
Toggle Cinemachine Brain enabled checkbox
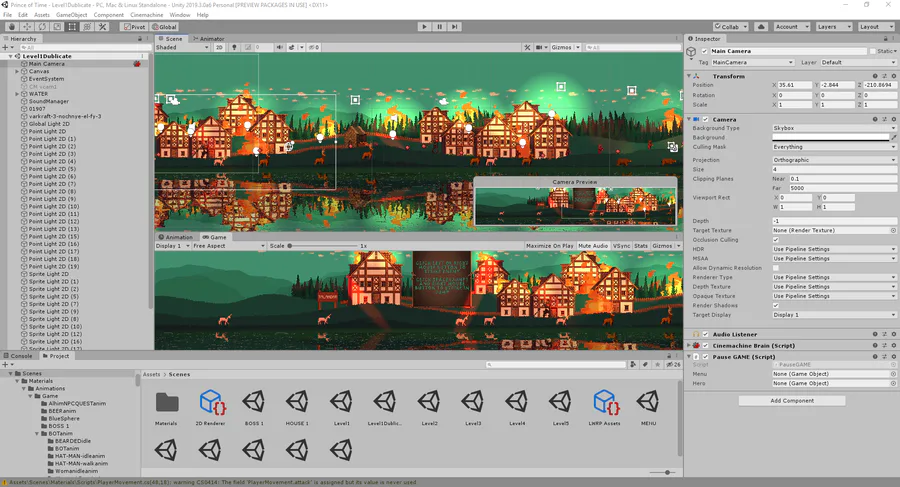[x=705, y=346]
